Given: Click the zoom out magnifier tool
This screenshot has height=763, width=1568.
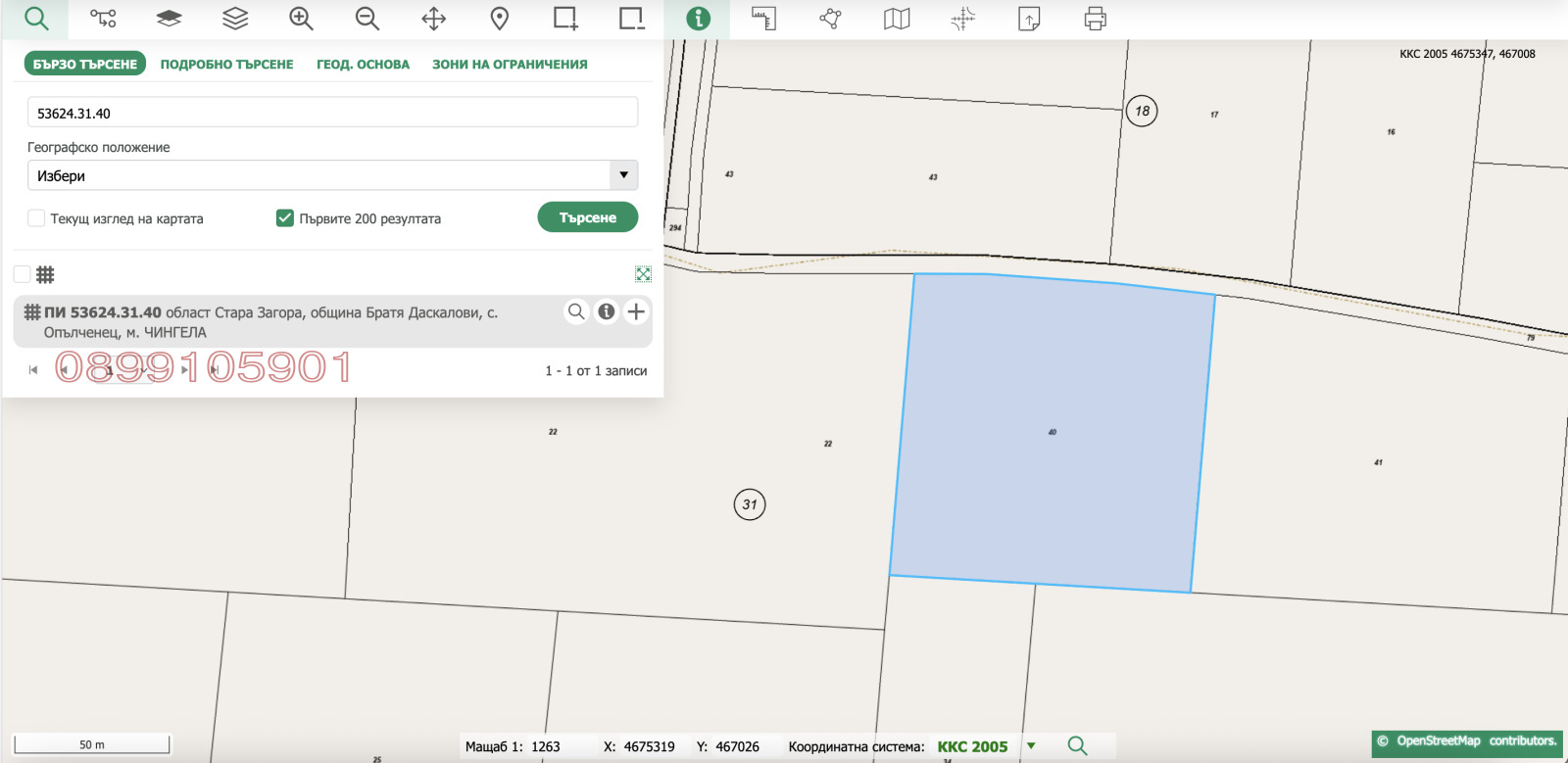Looking at the screenshot, I should pos(367,19).
